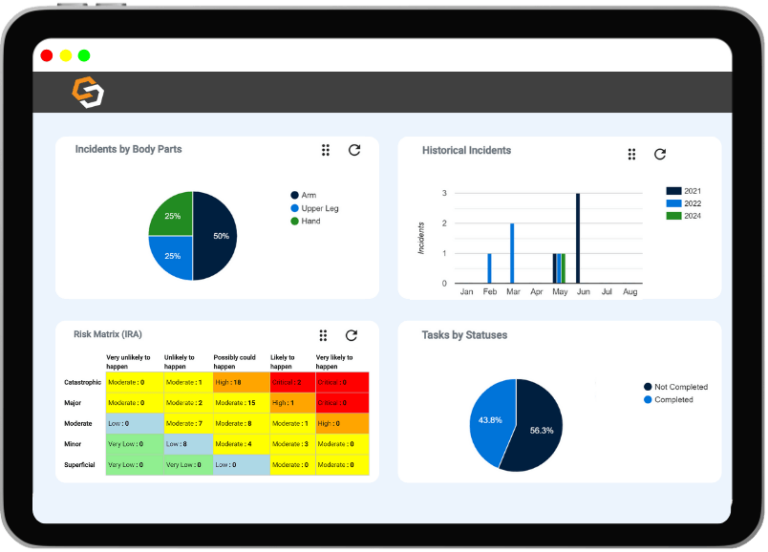Refresh the Incidents by Body Parts widget
This screenshot has height=552, width=768.
[354, 150]
